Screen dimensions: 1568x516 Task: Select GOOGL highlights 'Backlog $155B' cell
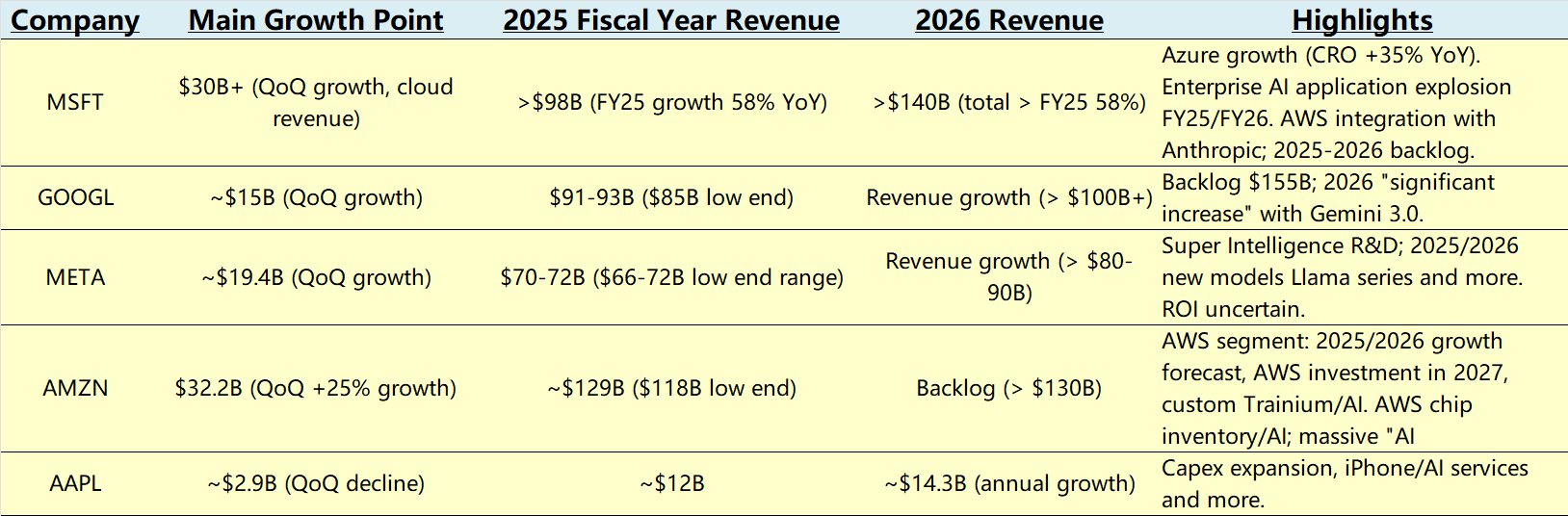tap(1328, 197)
